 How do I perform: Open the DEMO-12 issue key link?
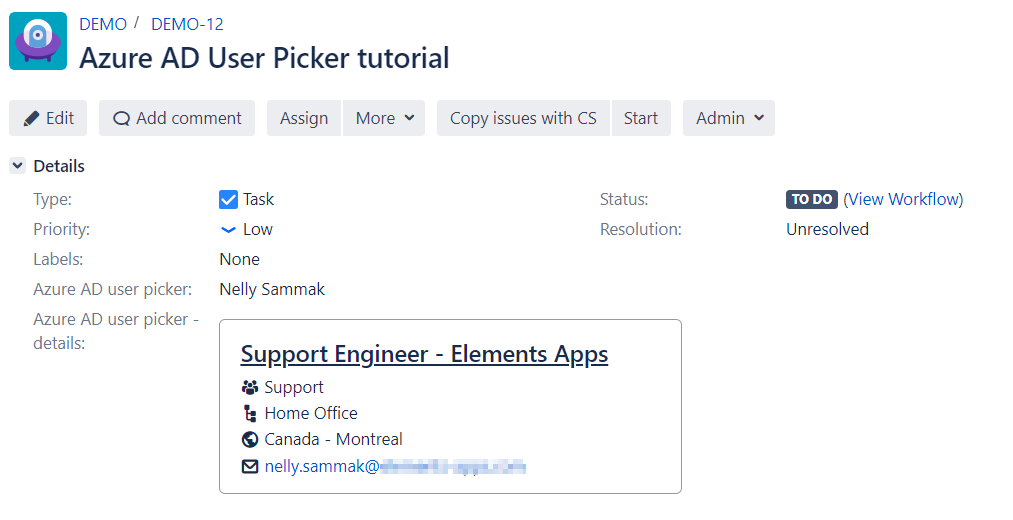click(x=187, y=24)
